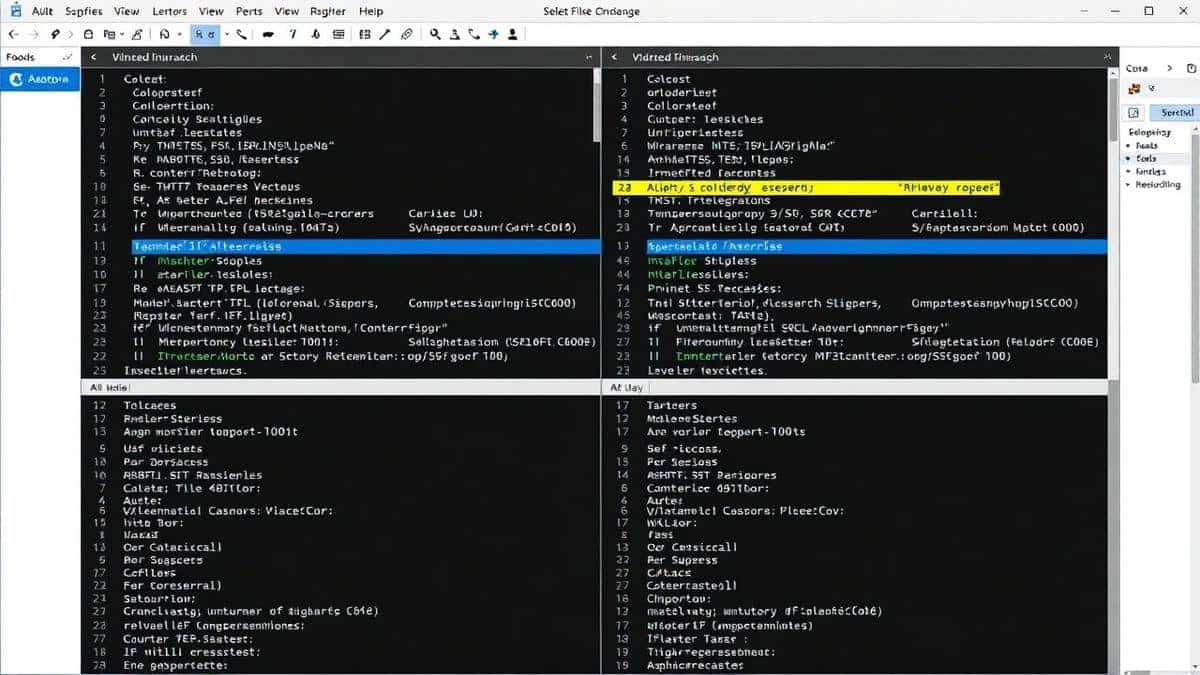Open the Perts menu
Viewport: 1200px width, 675px height.
[x=249, y=11]
